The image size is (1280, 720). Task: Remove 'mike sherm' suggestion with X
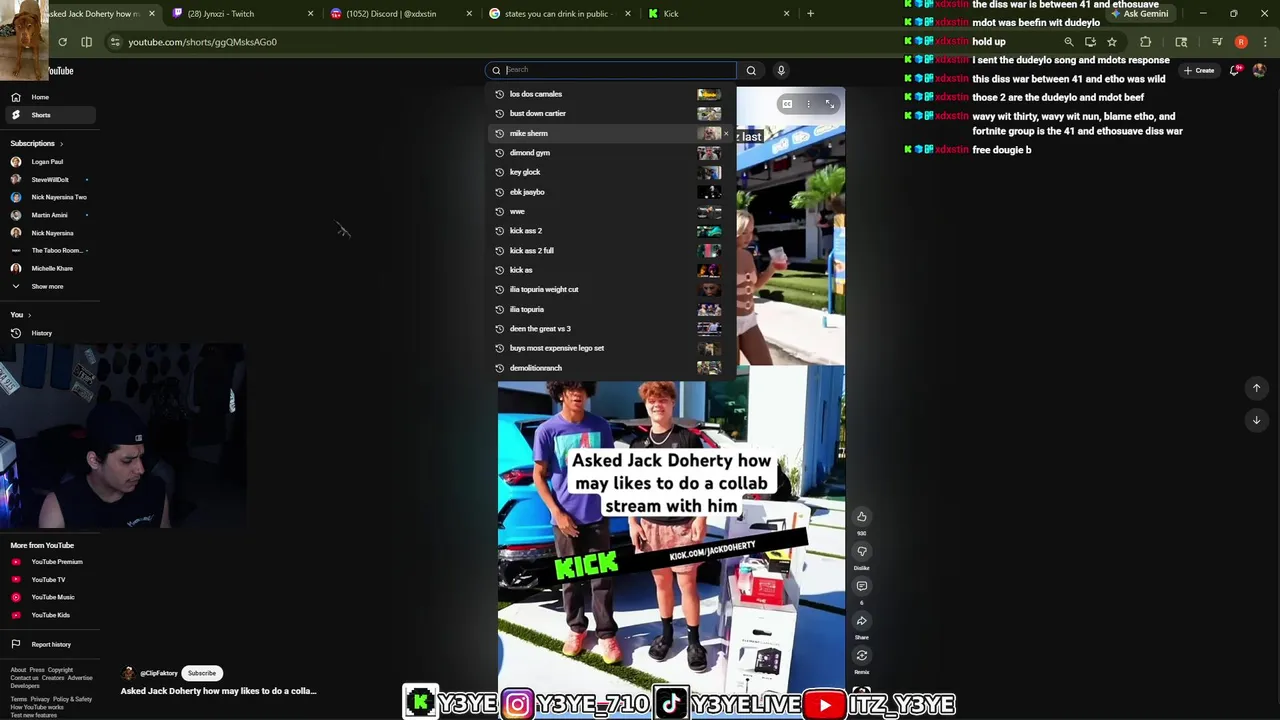click(x=726, y=133)
